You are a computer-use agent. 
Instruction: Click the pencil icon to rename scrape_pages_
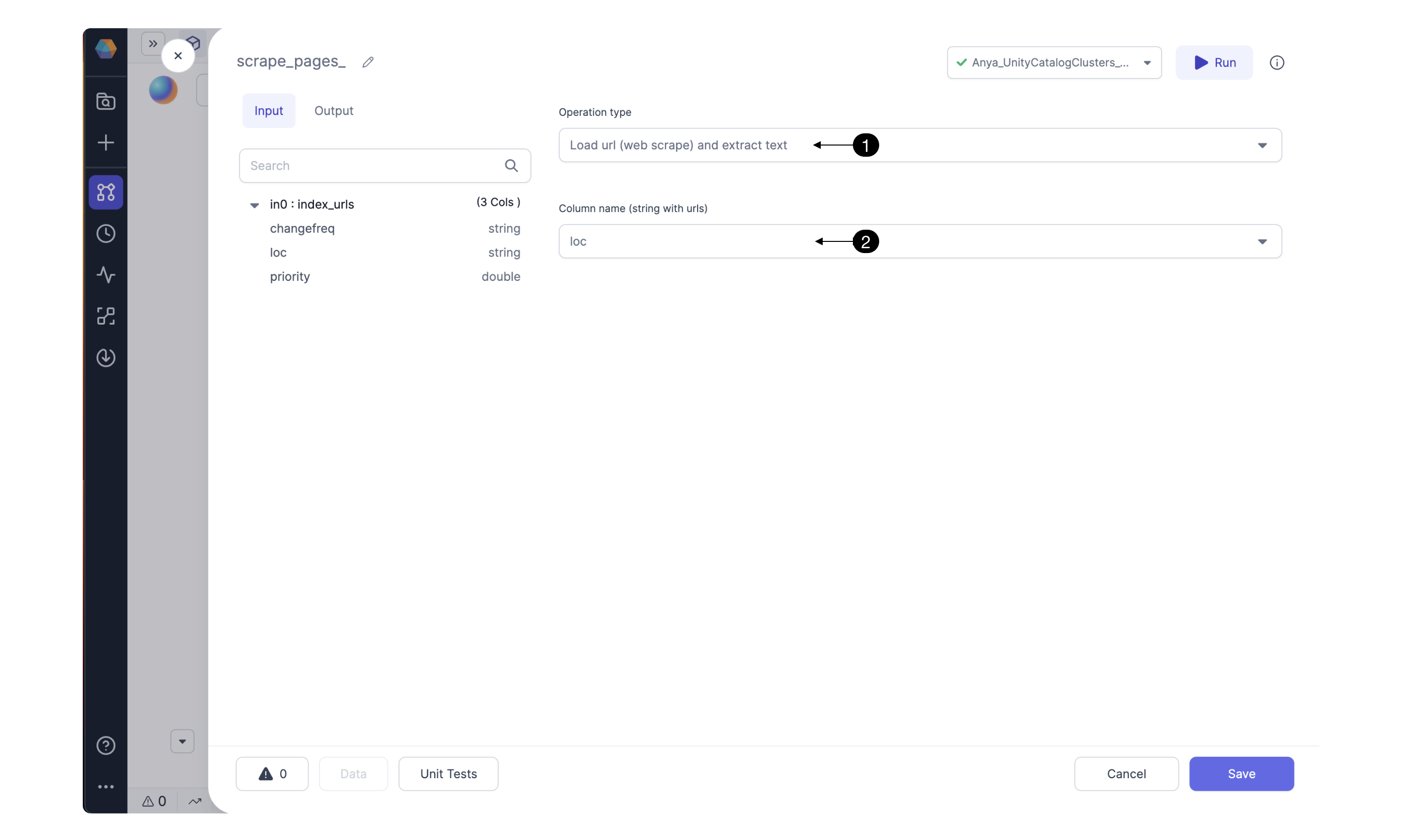[x=368, y=61]
